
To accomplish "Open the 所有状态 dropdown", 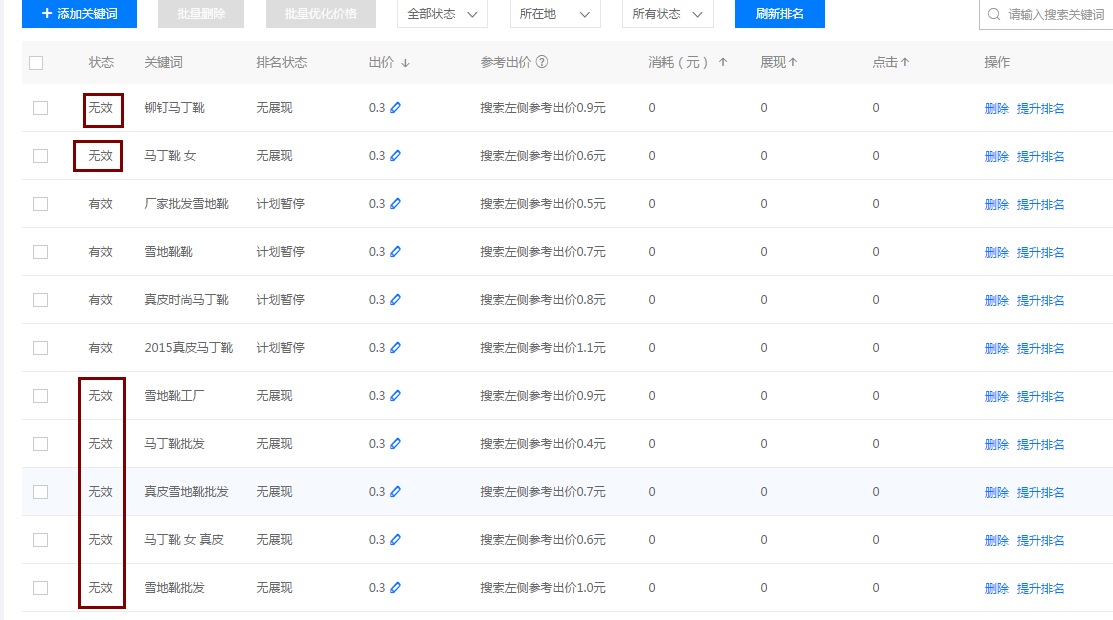I will [x=667, y=14].
